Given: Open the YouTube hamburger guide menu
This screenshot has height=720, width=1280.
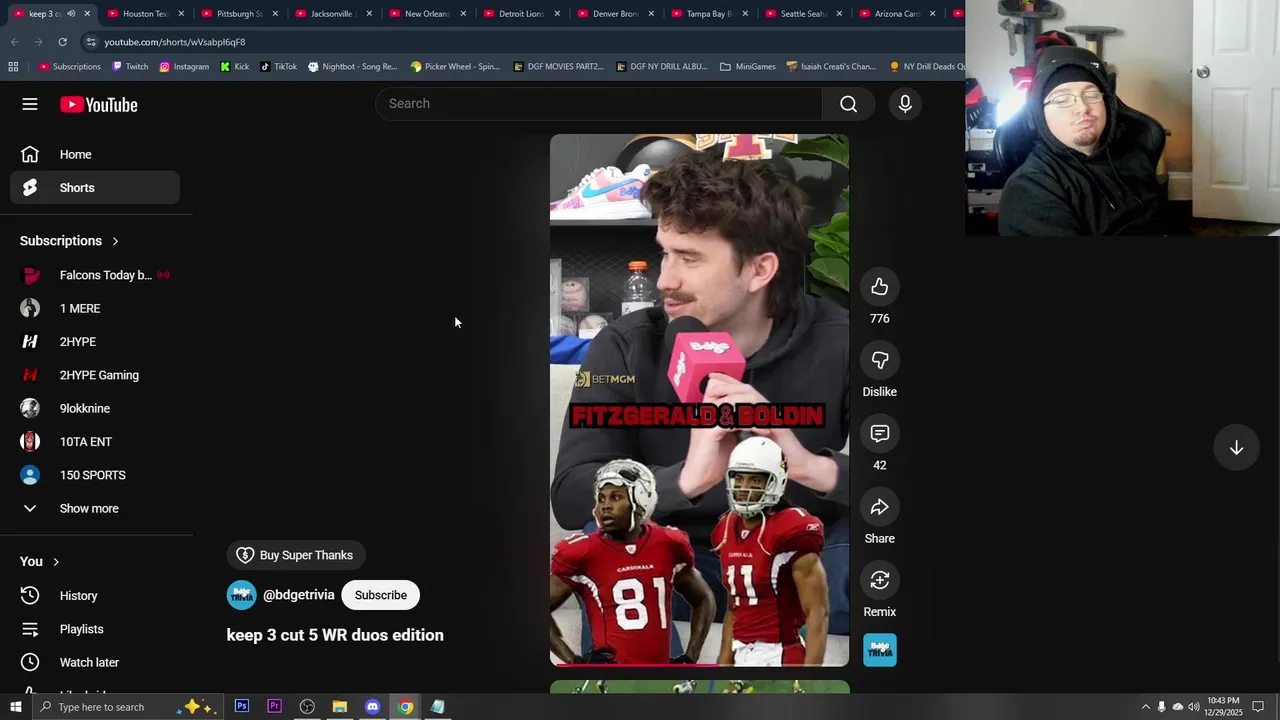Looking at the screenshot, I should 30,104.
